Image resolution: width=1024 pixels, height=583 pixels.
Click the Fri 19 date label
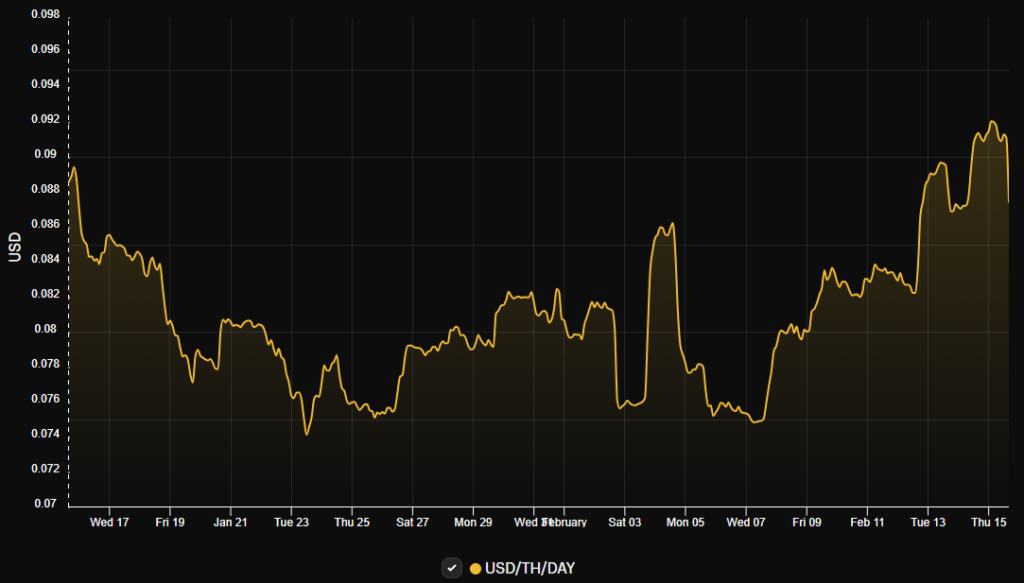pos(170,521)
